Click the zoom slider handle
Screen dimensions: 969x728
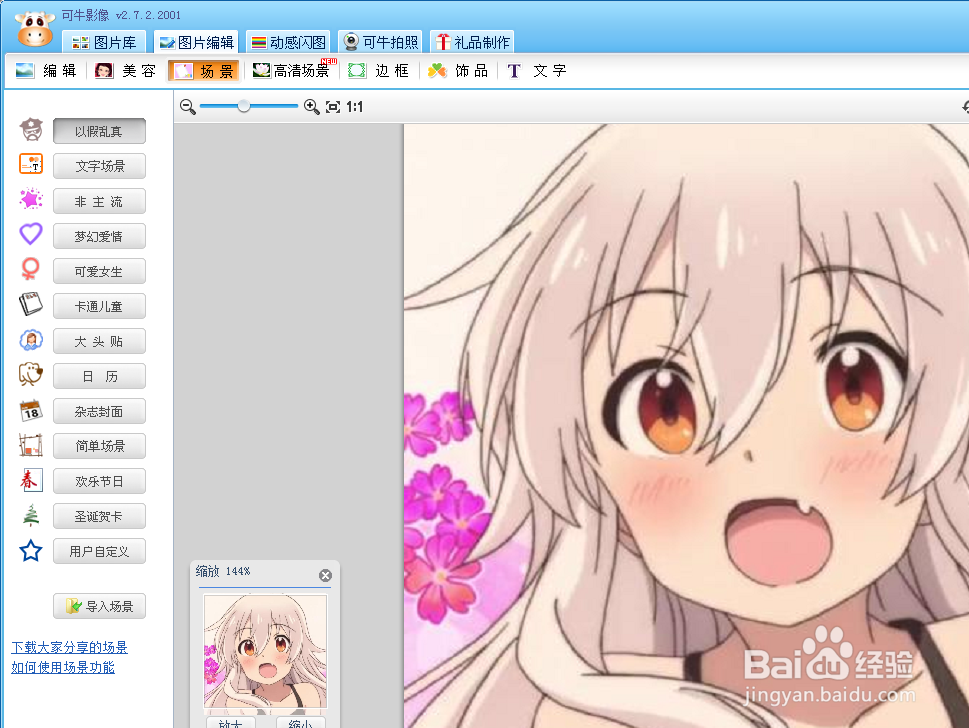(x=244, y=106)
